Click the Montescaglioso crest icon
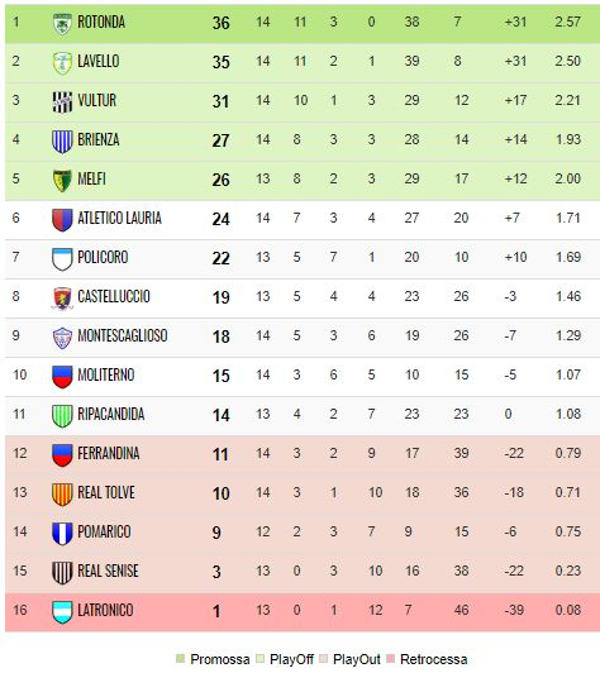 [62, 337]
